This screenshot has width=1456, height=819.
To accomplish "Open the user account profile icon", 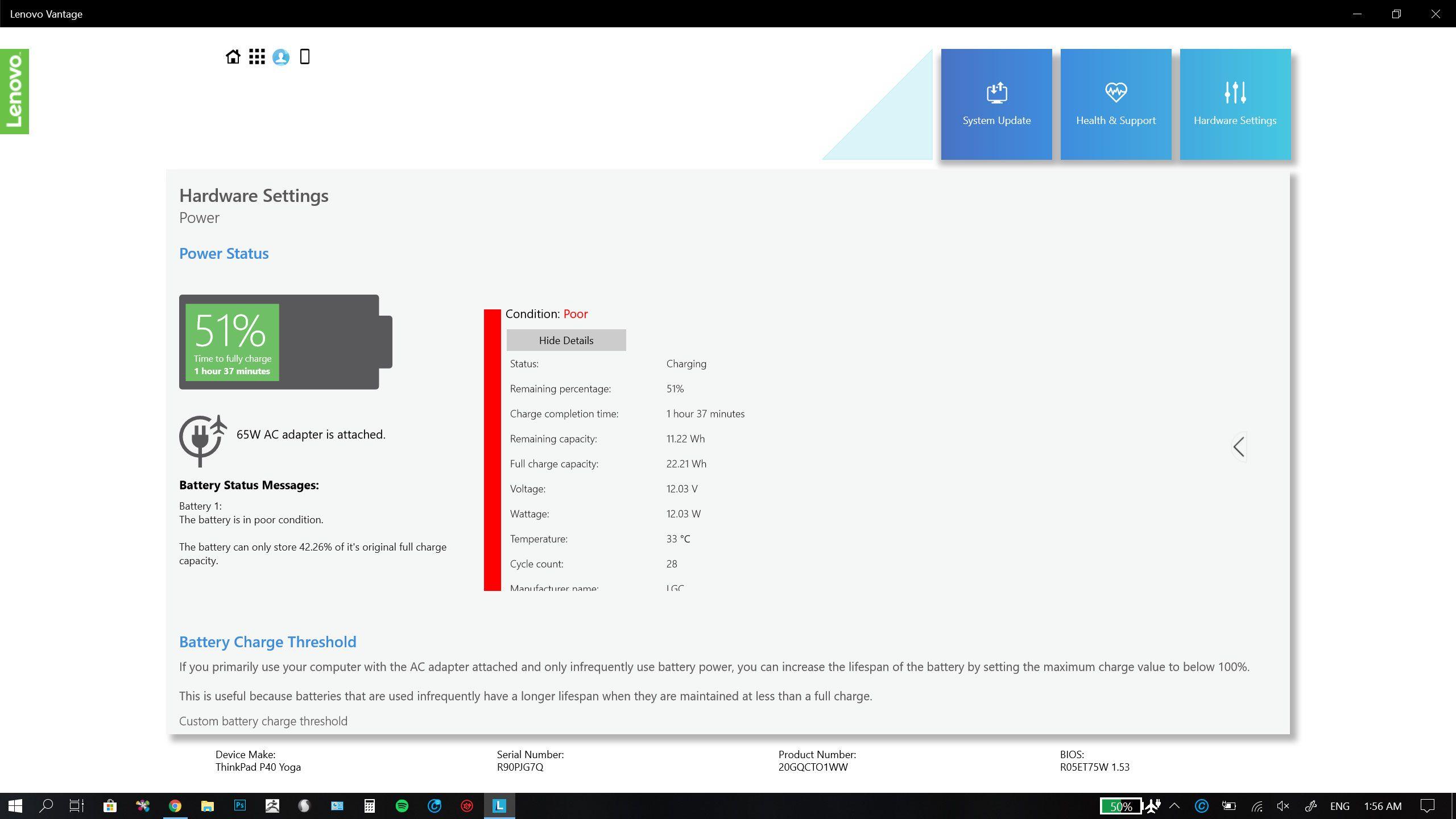I will pyautogui.click(x=281, y=57).
